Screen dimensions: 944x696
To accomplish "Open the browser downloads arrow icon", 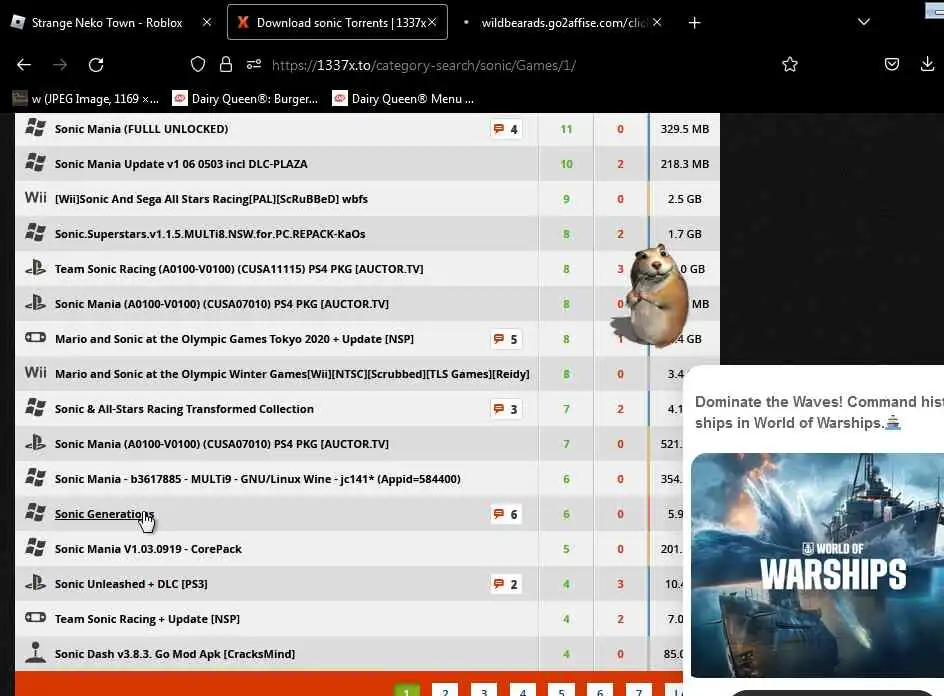I will tap(927, 64).
